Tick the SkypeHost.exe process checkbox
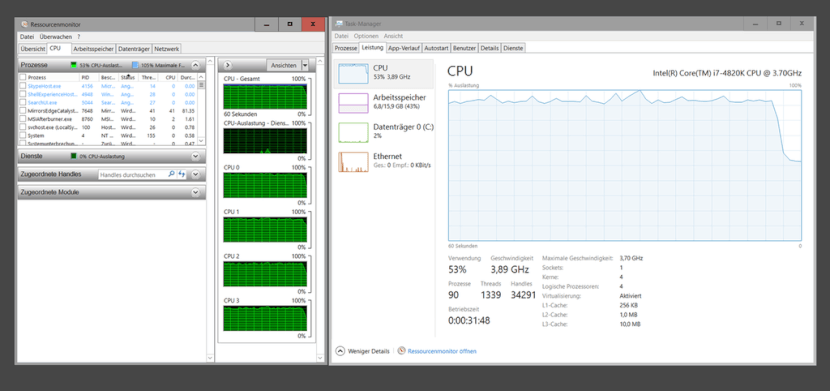Screen dimensions: 830x391 [x=23, y=86]
